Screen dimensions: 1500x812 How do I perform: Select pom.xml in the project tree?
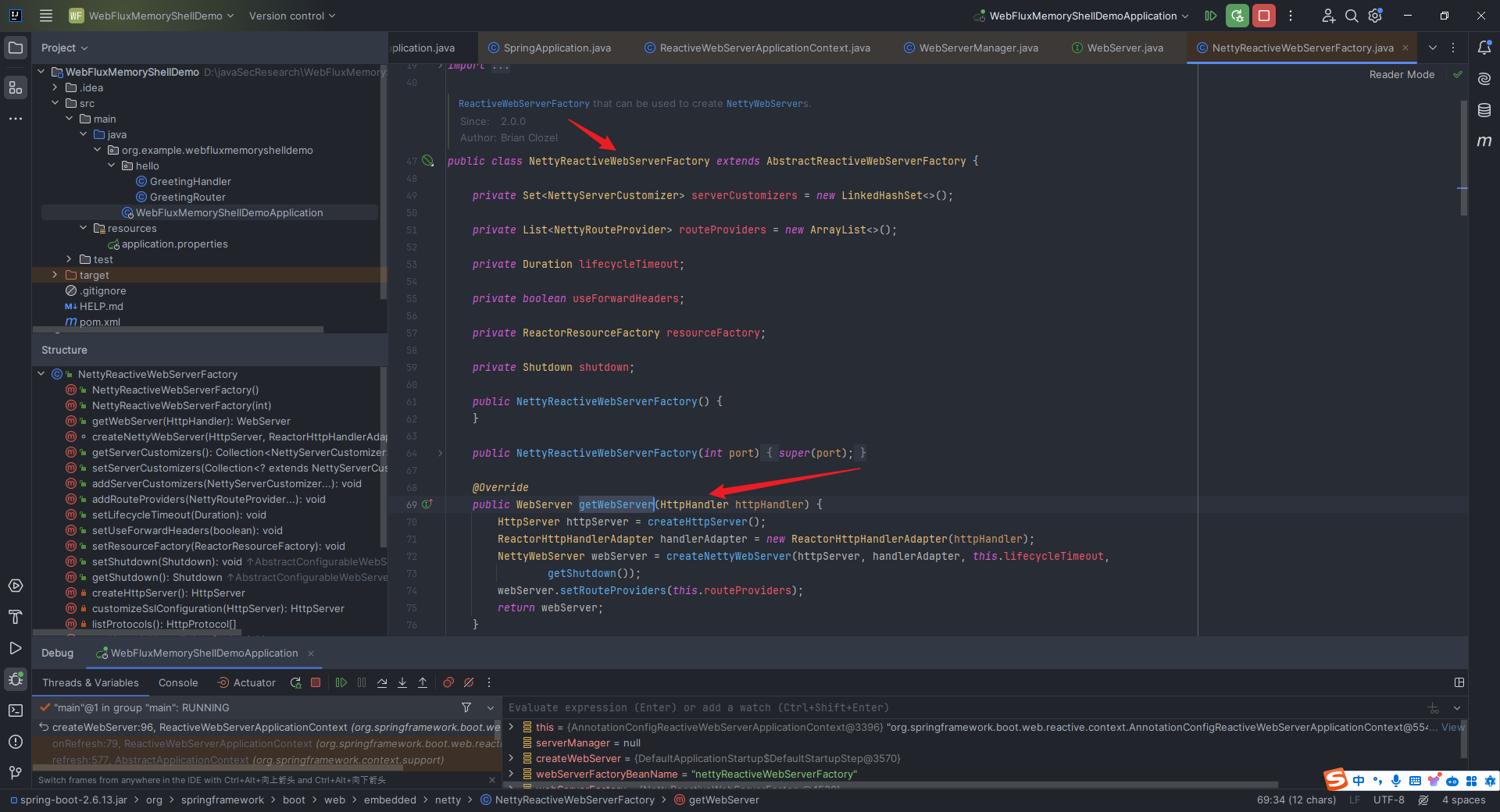point(100,322)
